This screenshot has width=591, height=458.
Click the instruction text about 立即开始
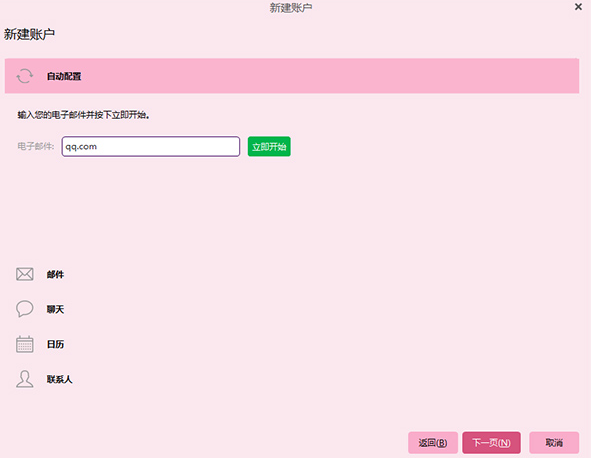point(83,115)
